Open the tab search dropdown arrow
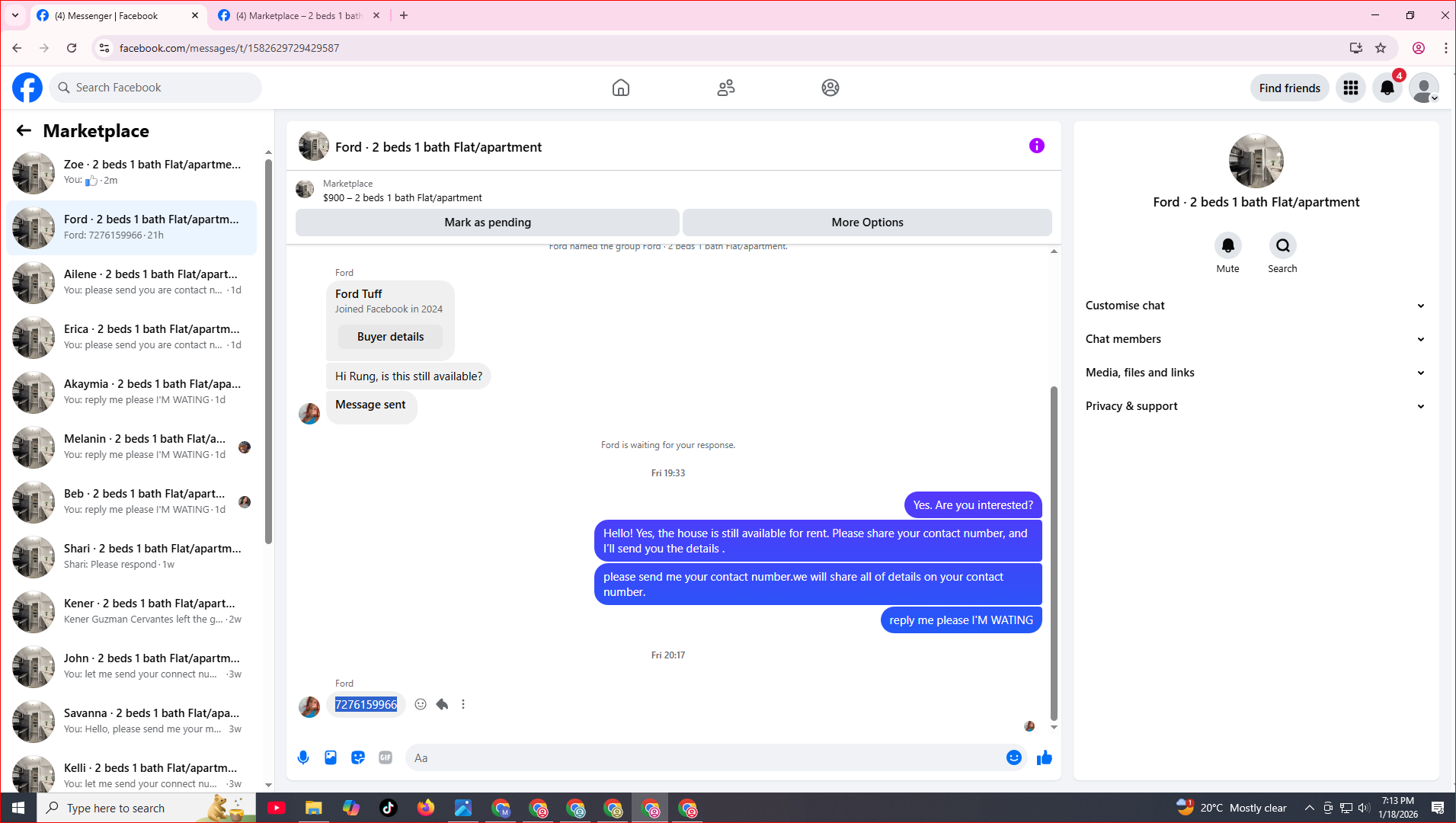The image size is (1456, 823). coord(15,15)
